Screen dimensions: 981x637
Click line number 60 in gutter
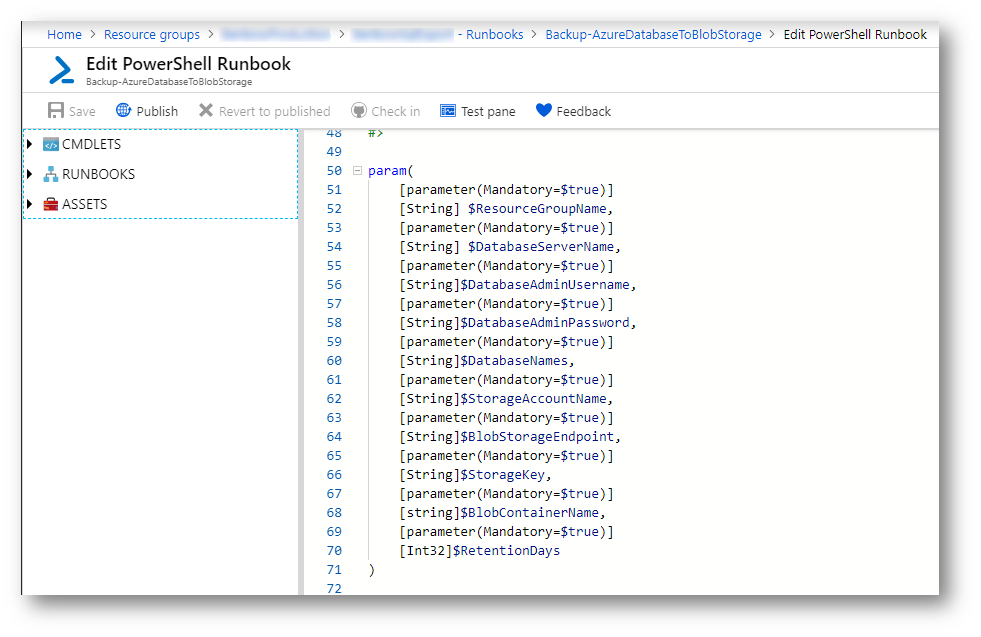tap(334, 361)
